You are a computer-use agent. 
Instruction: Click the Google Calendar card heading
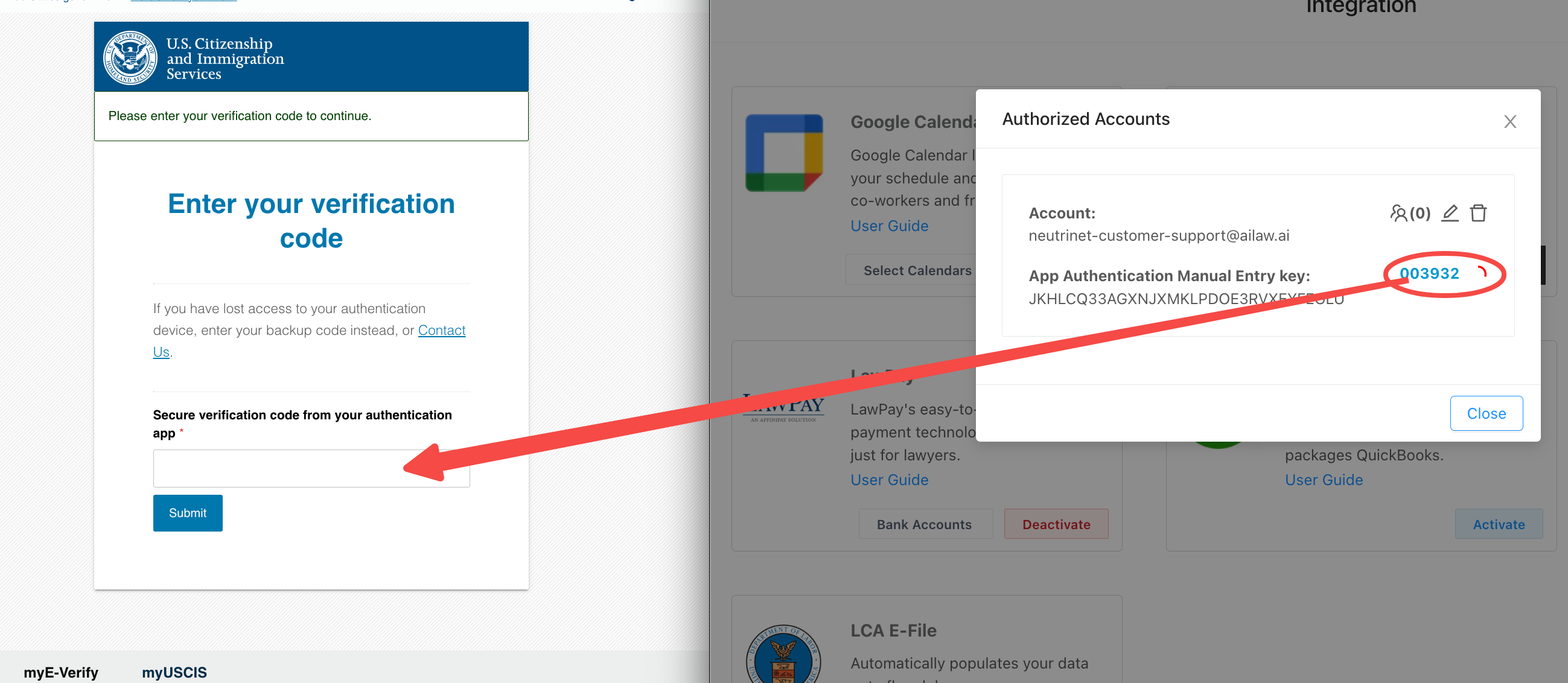point(913,122)
